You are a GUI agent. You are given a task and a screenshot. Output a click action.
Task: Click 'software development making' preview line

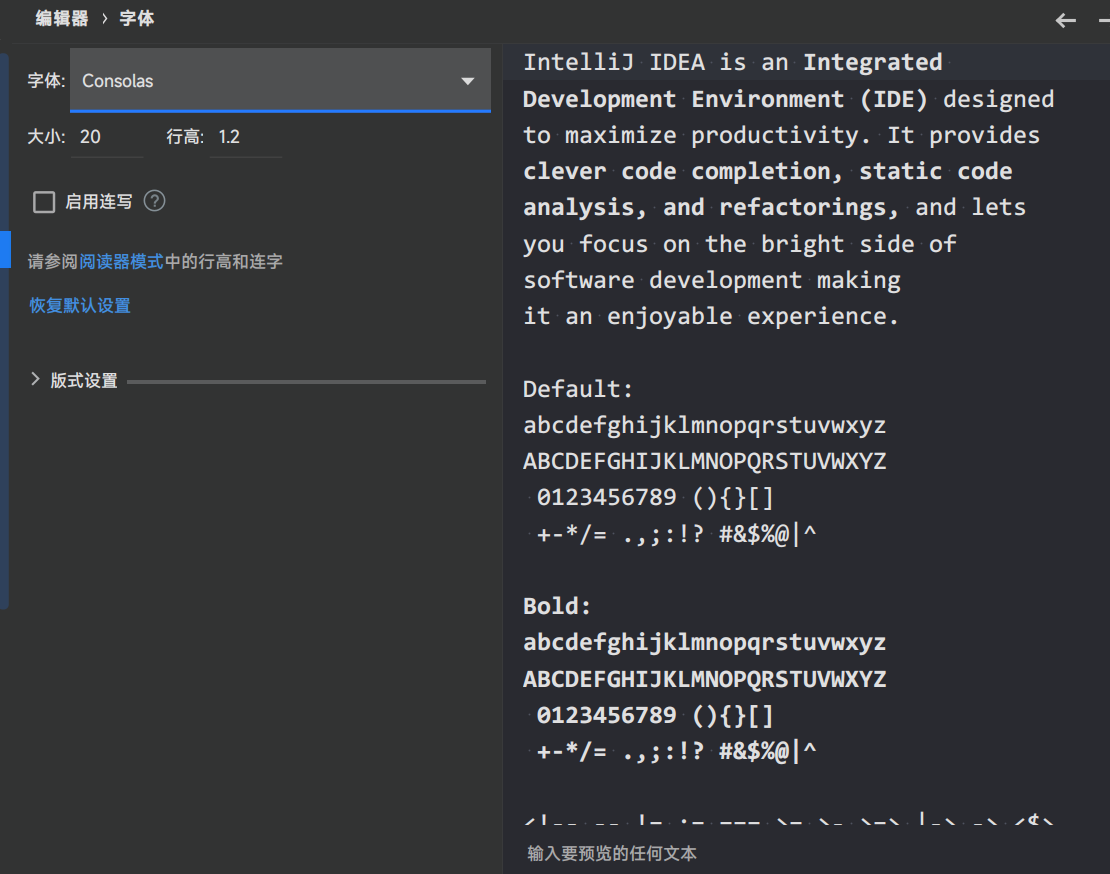point(711,280)
